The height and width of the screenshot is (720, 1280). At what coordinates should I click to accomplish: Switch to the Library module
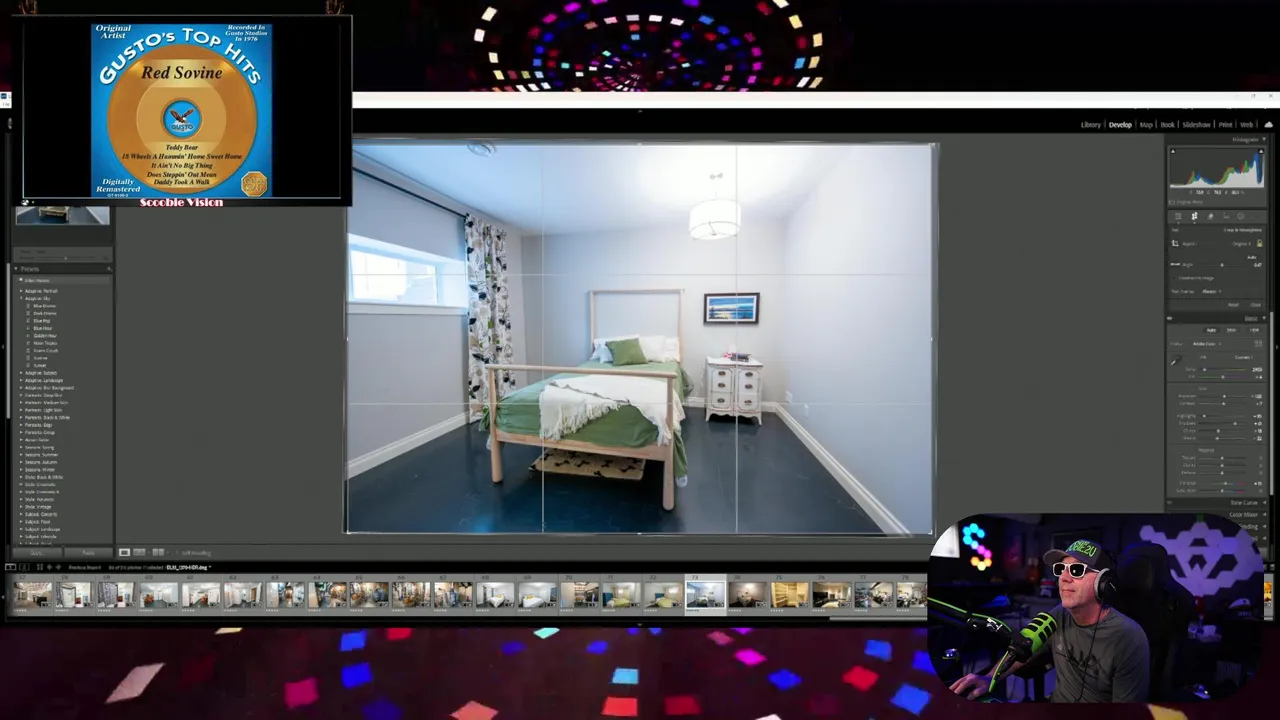(x=1091, y=125)
